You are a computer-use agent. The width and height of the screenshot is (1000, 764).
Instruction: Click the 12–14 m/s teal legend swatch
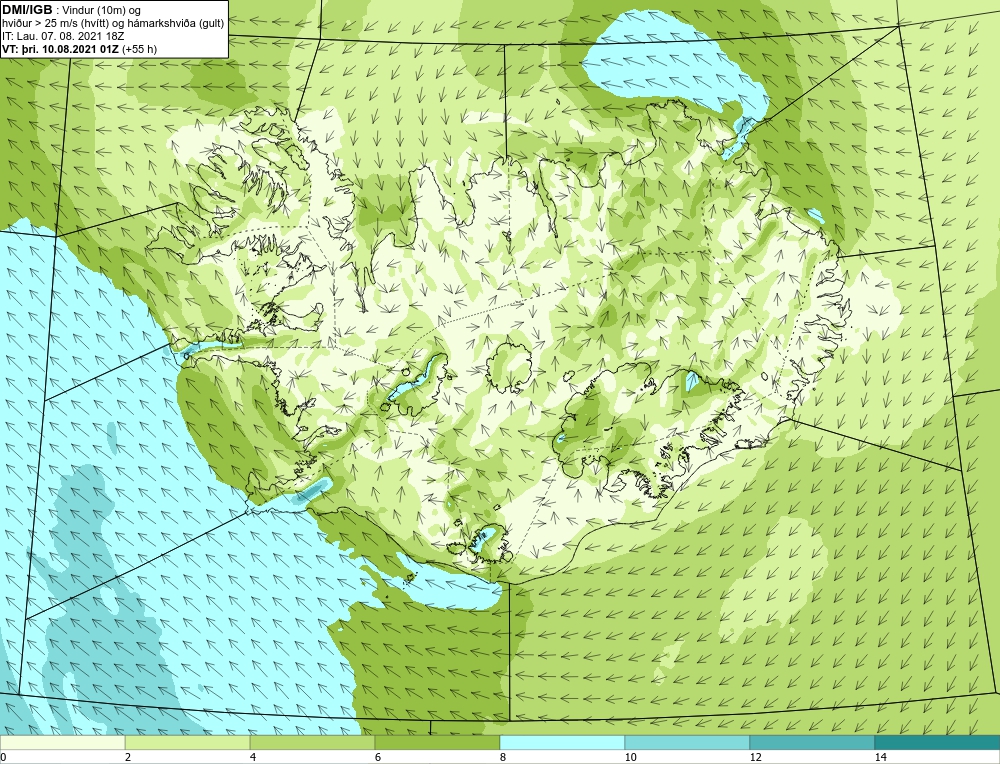pos(812,743)
